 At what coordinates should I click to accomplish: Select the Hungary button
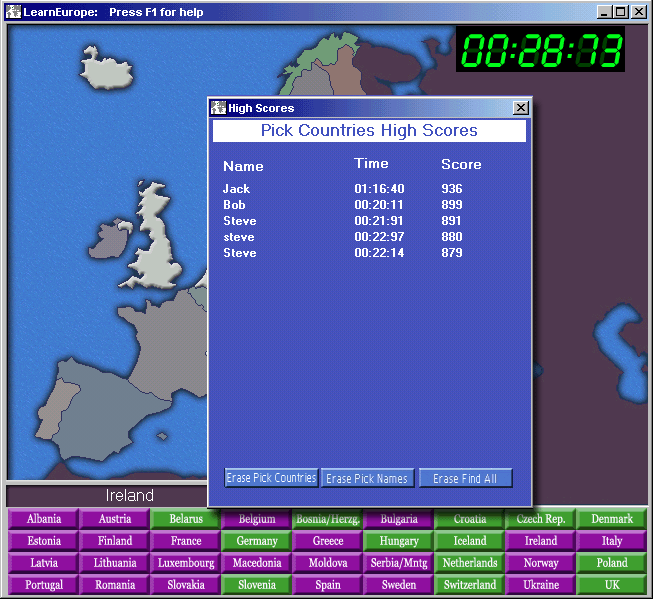click(399, 541)
